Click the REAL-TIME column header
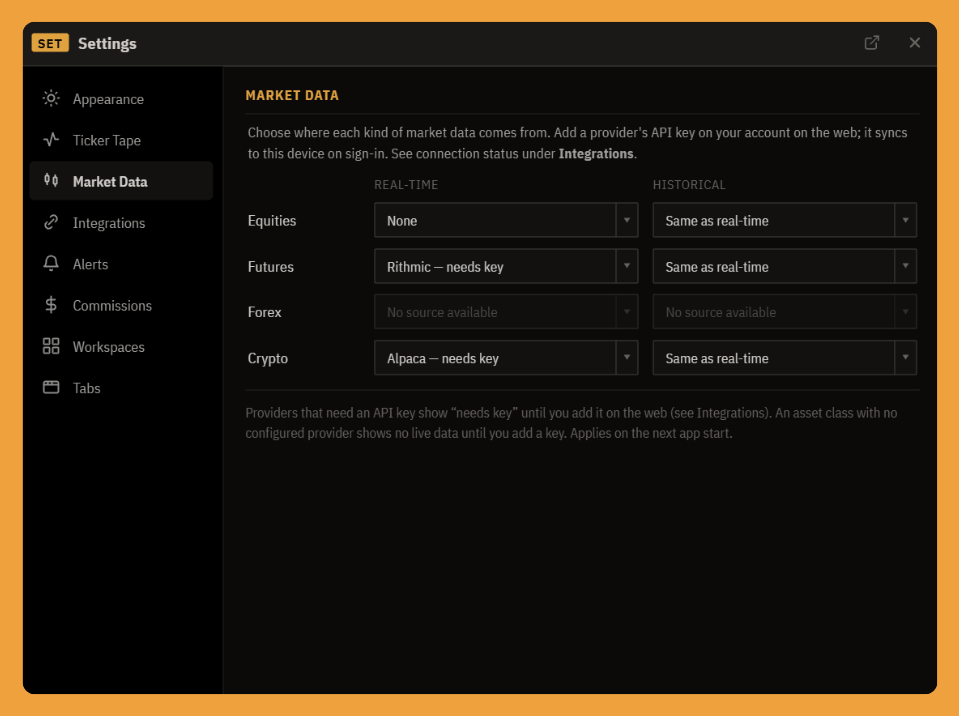The image size is (959, 716). 406,185
